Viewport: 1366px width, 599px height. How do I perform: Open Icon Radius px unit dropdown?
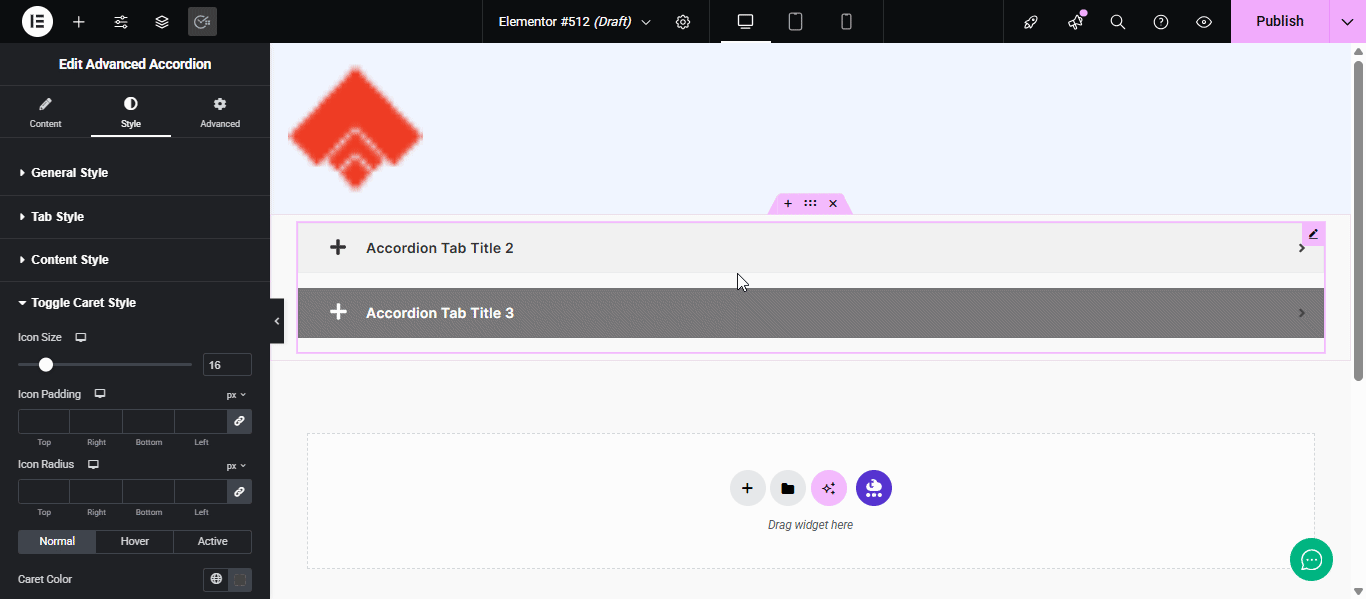click(236, 465)
